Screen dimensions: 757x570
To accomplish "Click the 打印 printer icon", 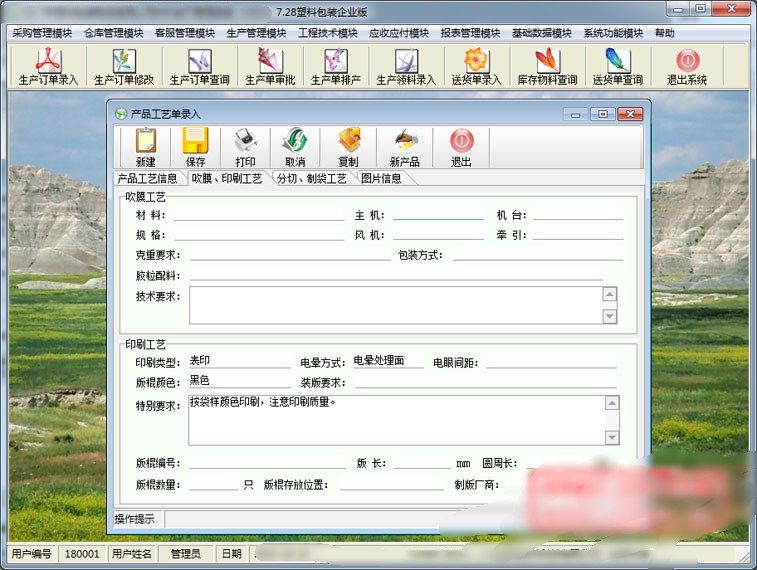I will point(246,147).
